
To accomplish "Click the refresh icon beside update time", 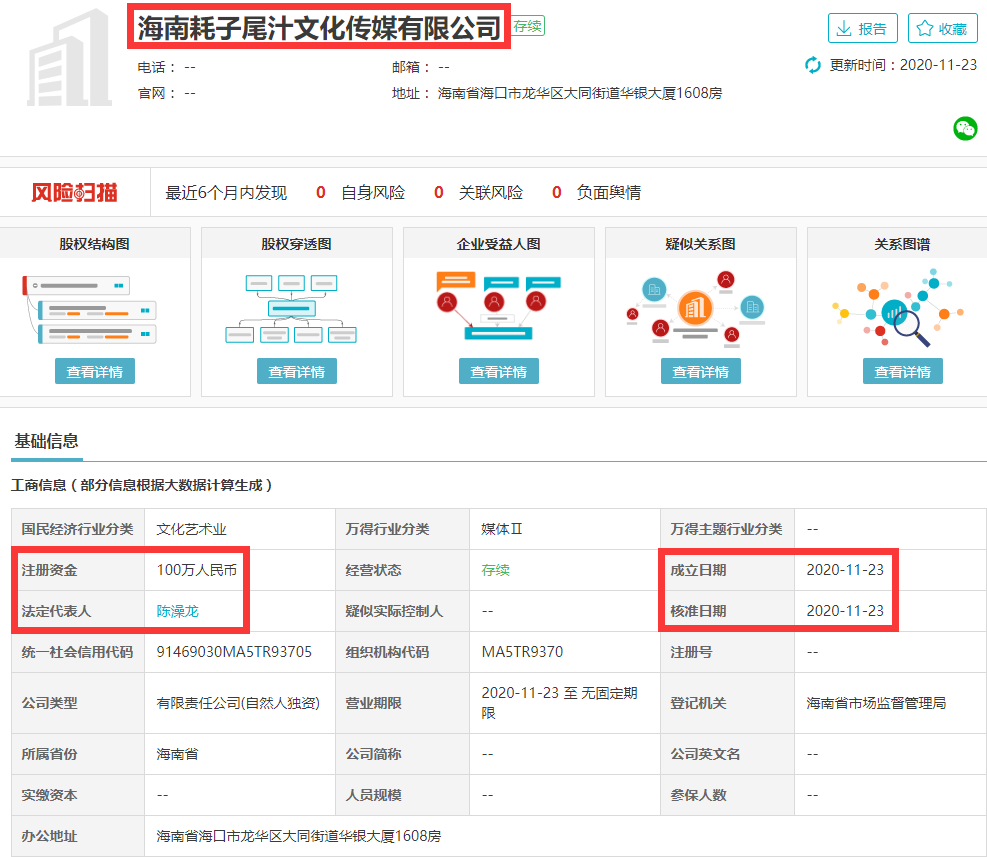I will tap(813, 65).
